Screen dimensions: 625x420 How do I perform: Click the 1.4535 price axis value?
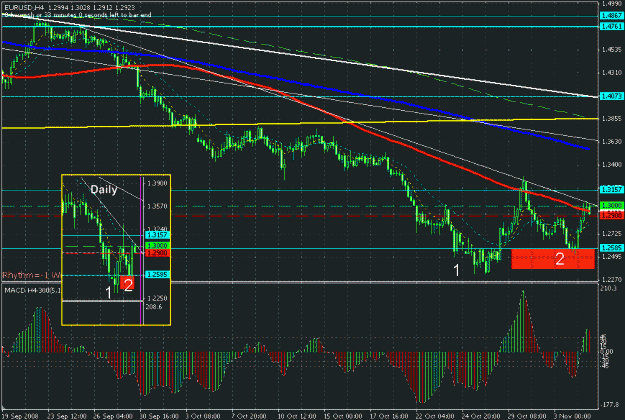pyautogui.click(x=612, y=50)
